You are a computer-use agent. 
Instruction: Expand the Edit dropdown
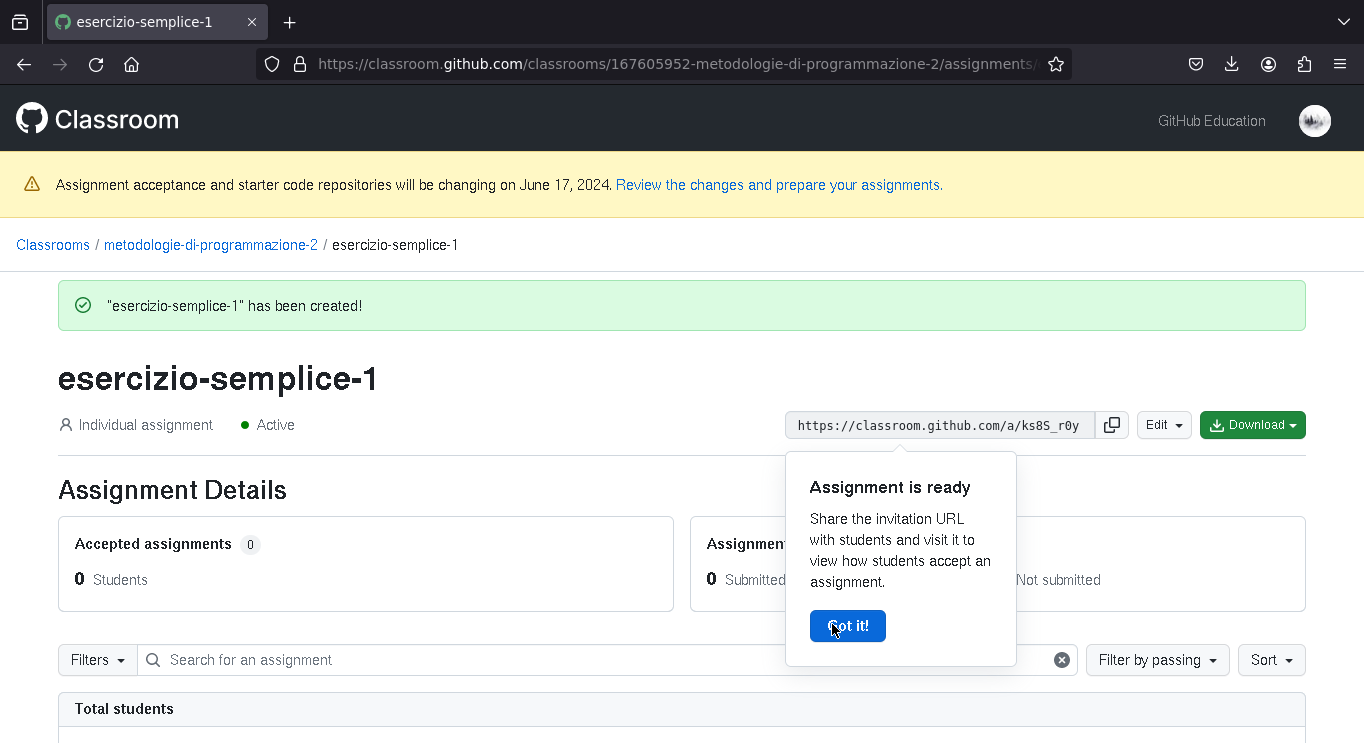click(x=1164, y=425)
